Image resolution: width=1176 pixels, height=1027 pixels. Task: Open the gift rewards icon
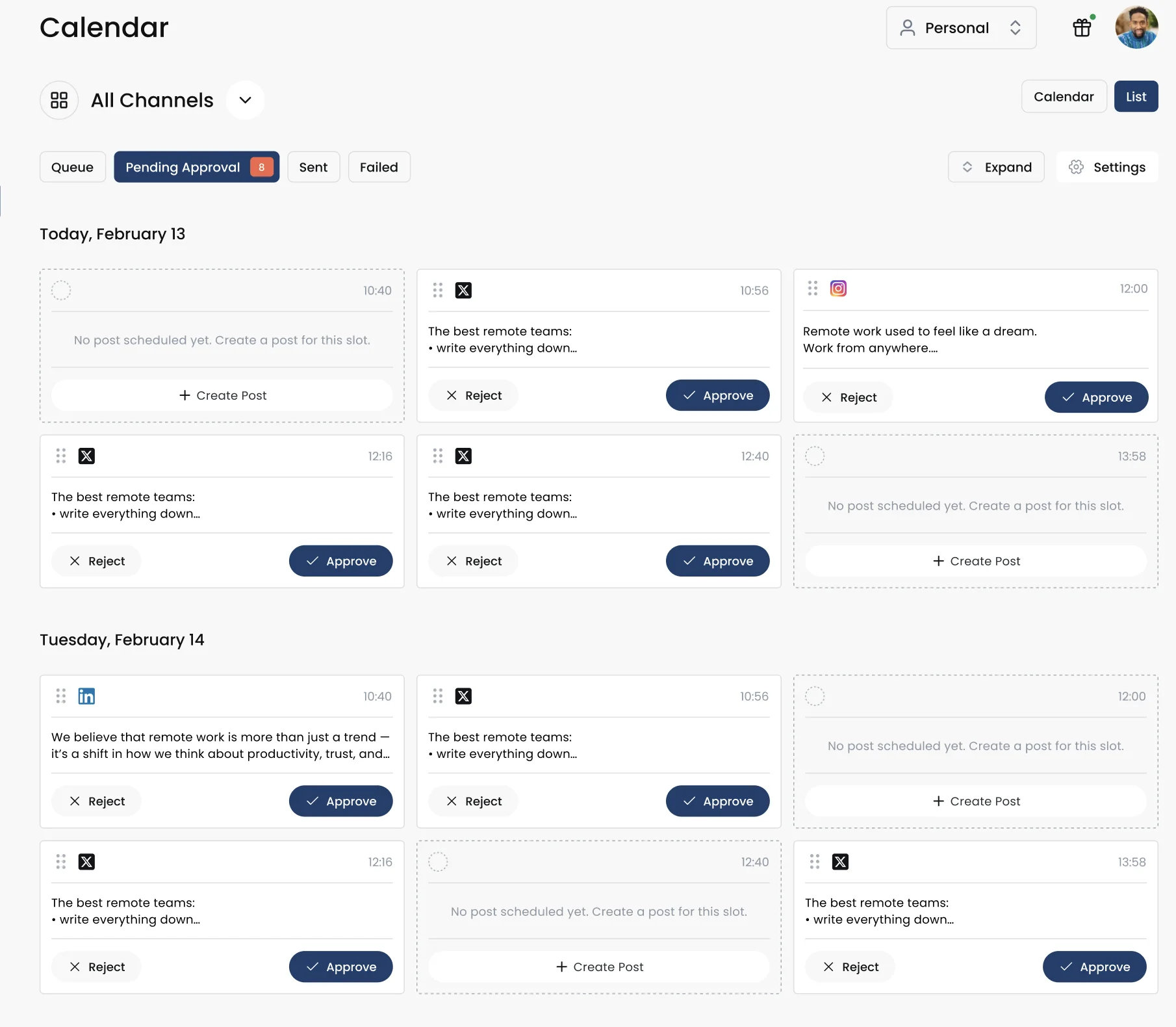click(x=1082, y=27)
